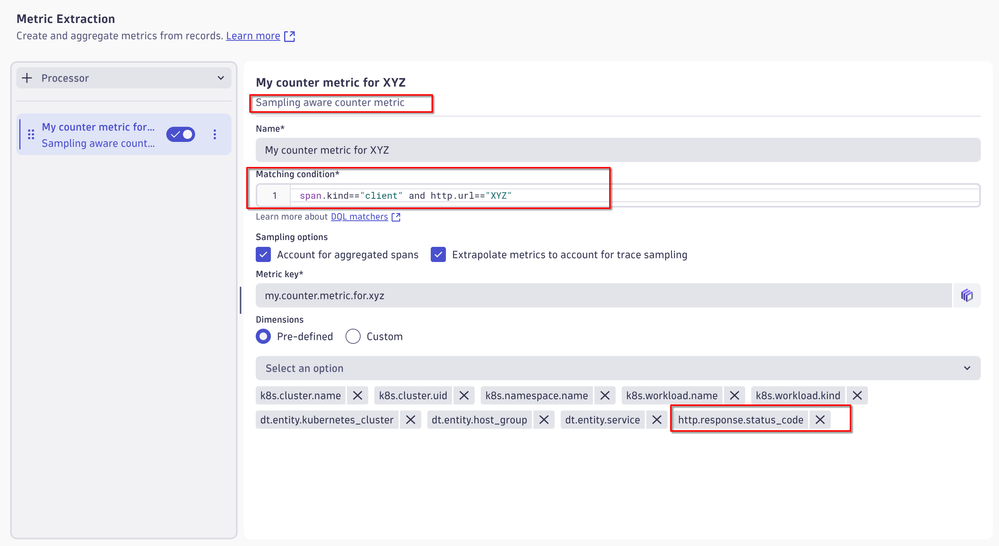This screenshot has width=999, height=546.
Task: Click the k8s.workload.name tag label
Action: [x=672, y=396]
